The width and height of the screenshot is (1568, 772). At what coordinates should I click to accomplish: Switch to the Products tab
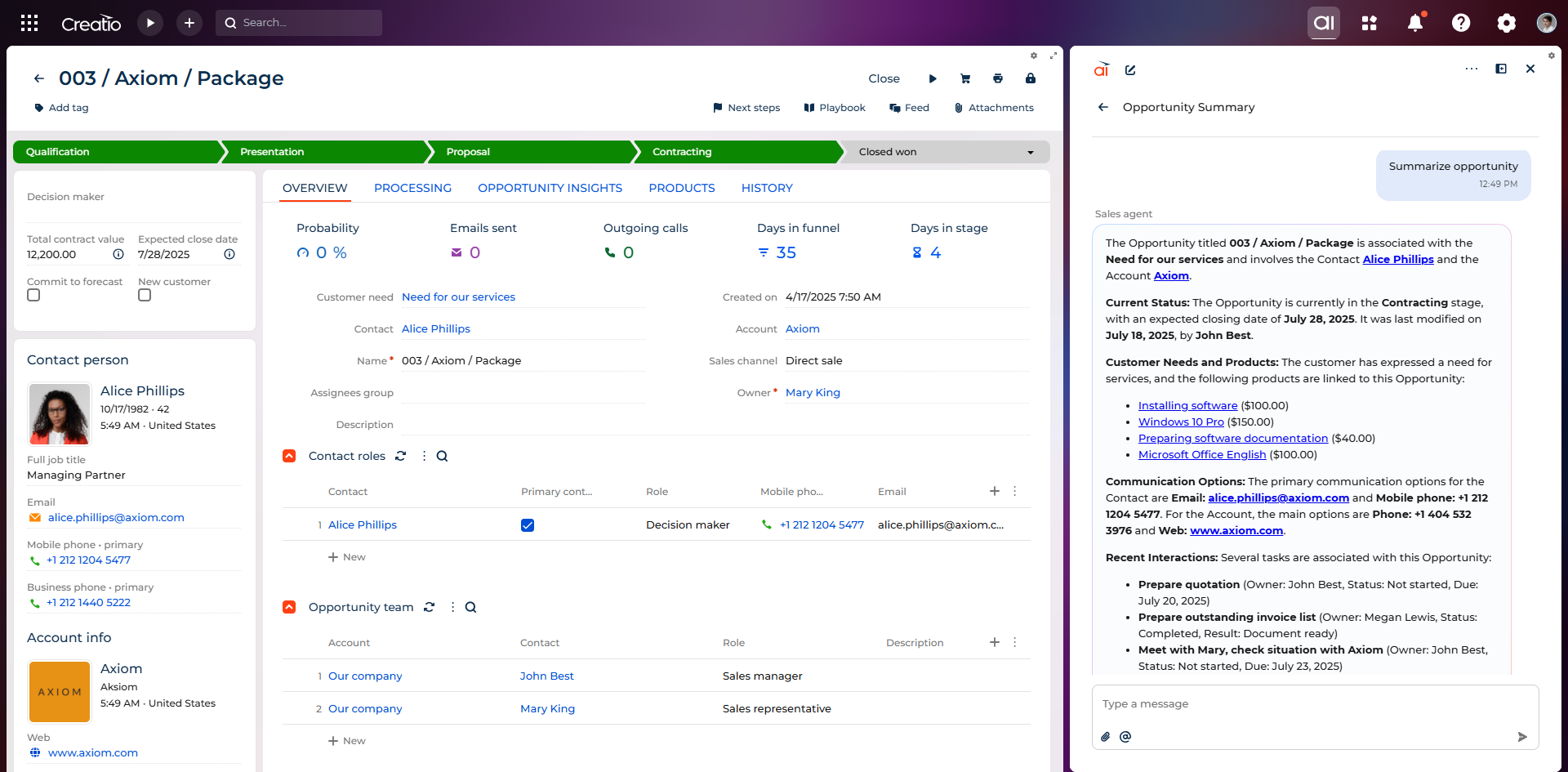(x=682, y=188)
